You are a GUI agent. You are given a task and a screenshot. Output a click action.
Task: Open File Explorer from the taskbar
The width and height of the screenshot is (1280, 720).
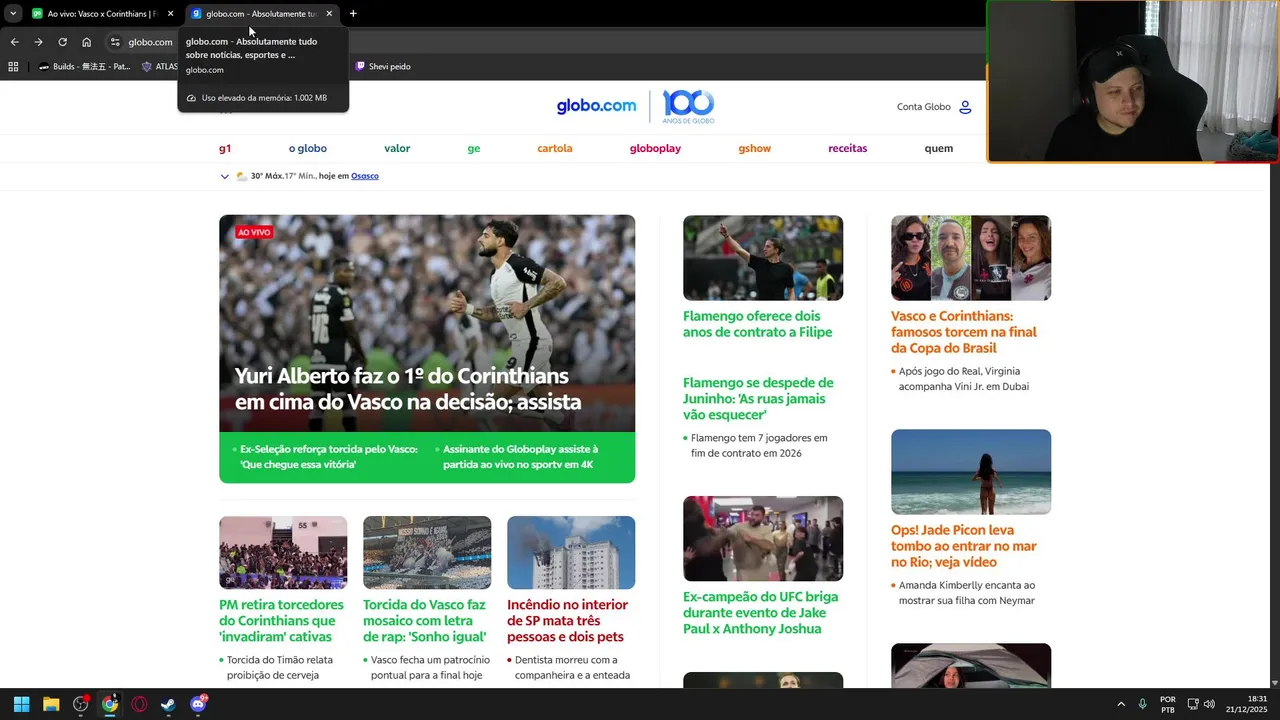pos(51,704)
